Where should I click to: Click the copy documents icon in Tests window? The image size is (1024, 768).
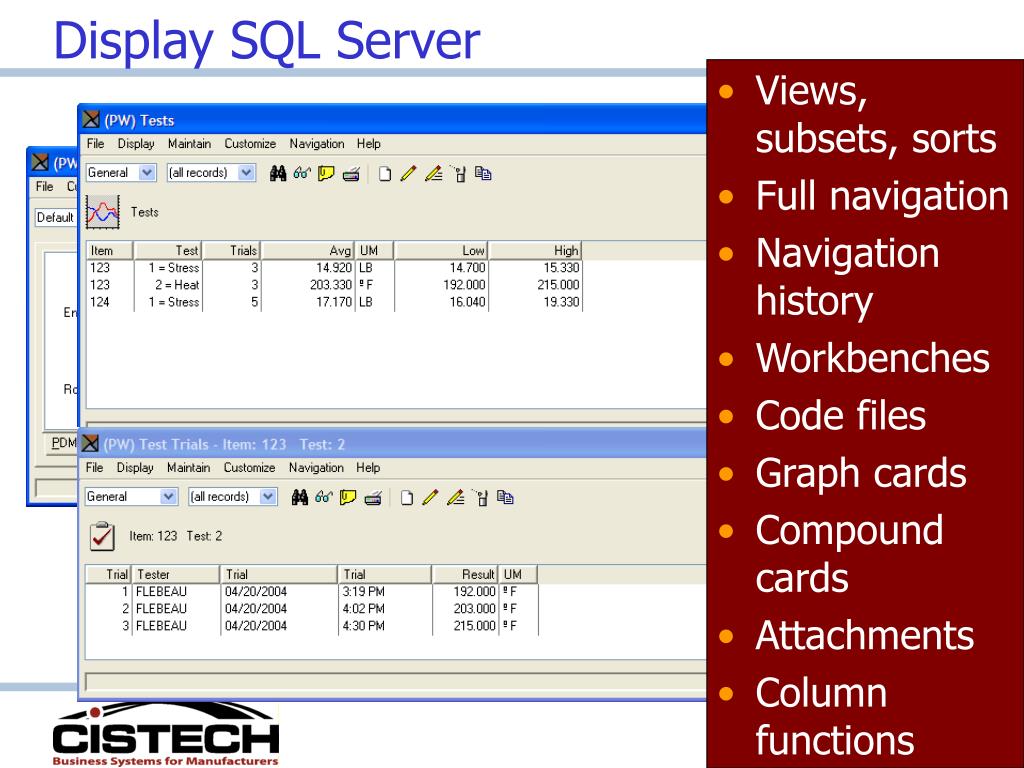(x=483, y=173)
